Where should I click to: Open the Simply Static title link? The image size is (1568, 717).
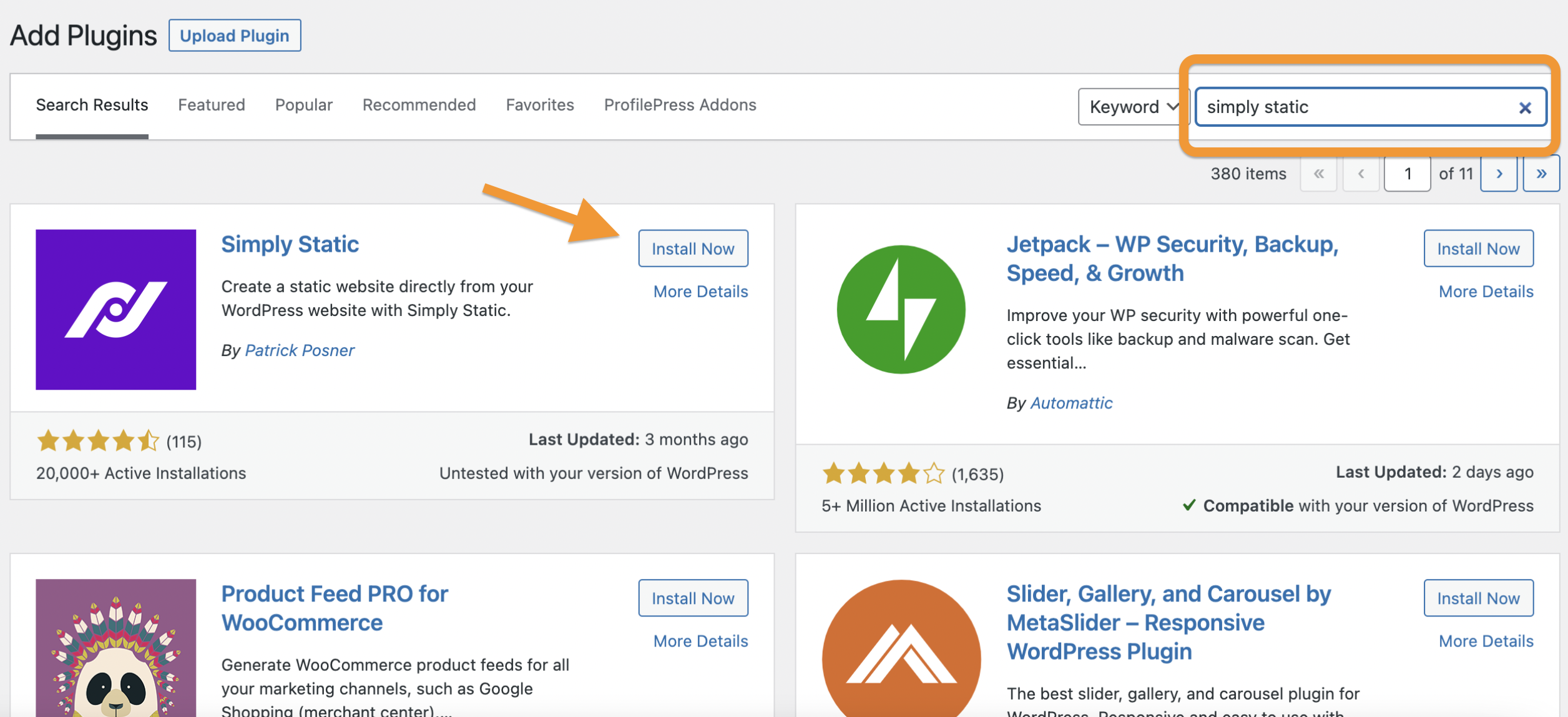tap(290, 244)
